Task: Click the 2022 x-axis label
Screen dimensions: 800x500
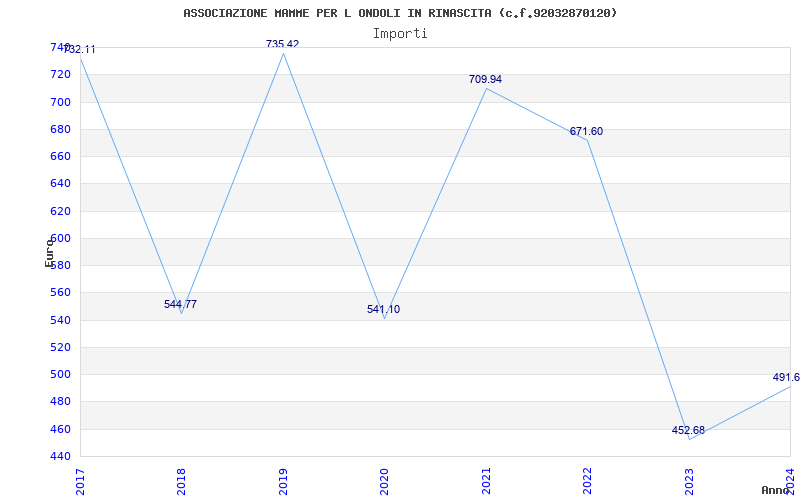Action: pyautogui.click(x=587, y=482)
